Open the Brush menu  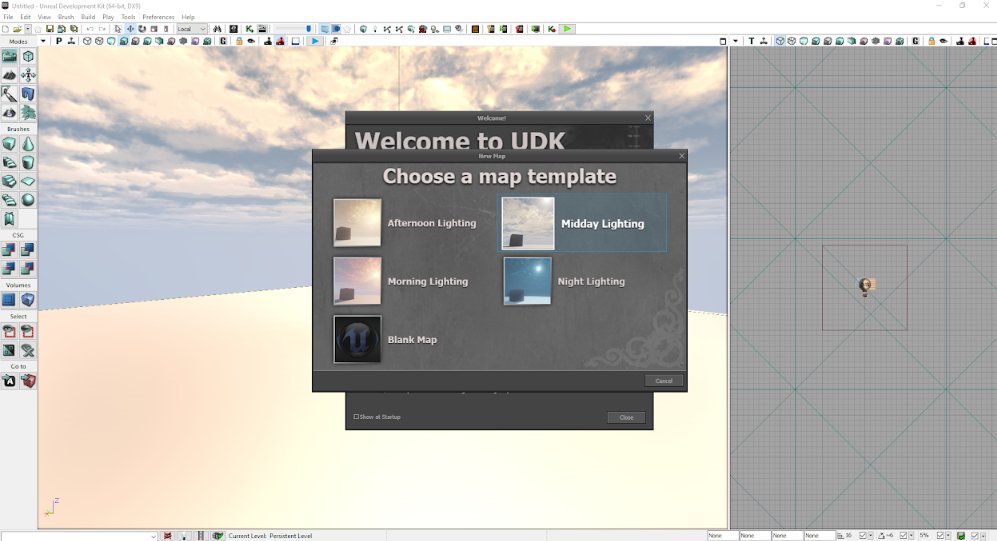point(65,17)
